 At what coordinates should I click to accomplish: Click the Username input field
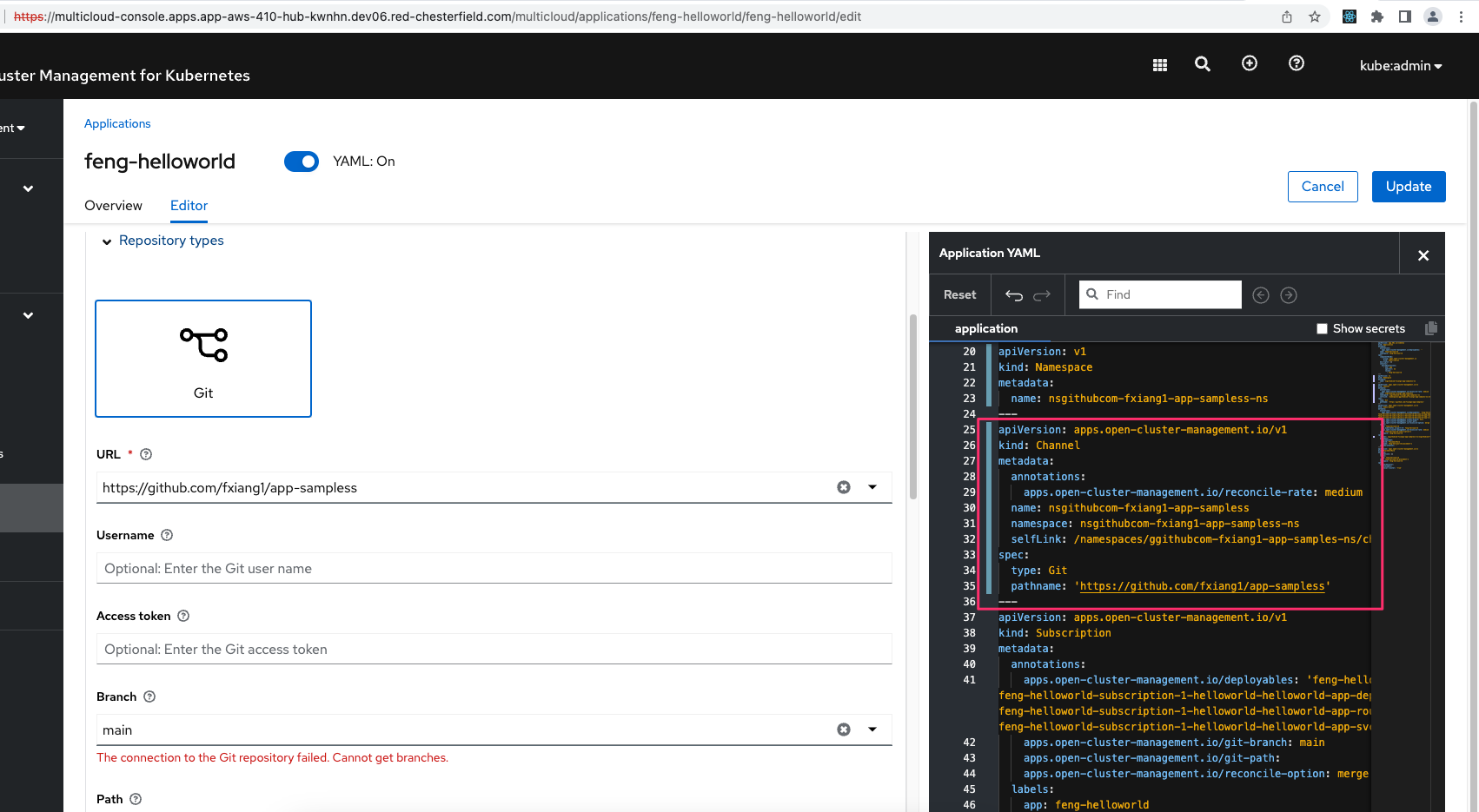[494, 569]
